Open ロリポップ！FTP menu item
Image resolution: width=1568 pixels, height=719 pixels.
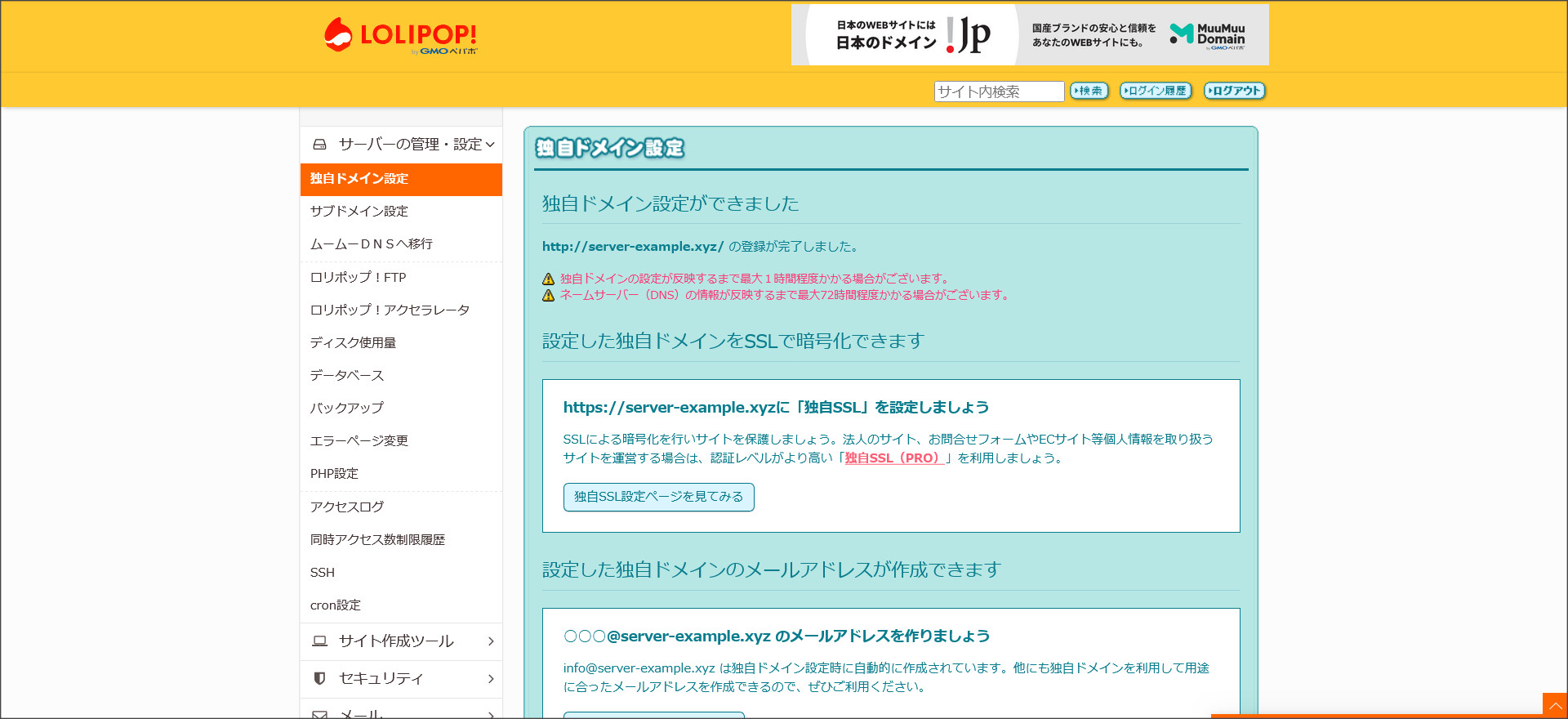401,277
